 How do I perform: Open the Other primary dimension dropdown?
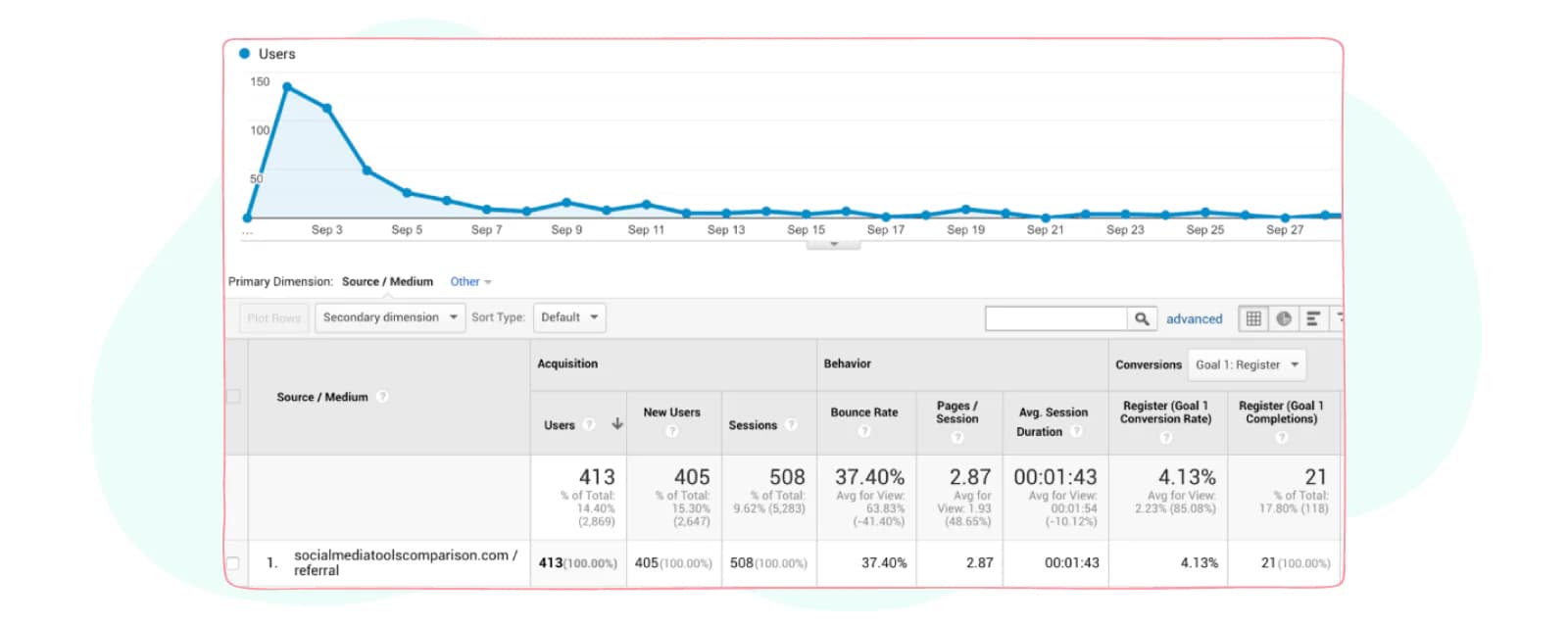pos(470,282)
